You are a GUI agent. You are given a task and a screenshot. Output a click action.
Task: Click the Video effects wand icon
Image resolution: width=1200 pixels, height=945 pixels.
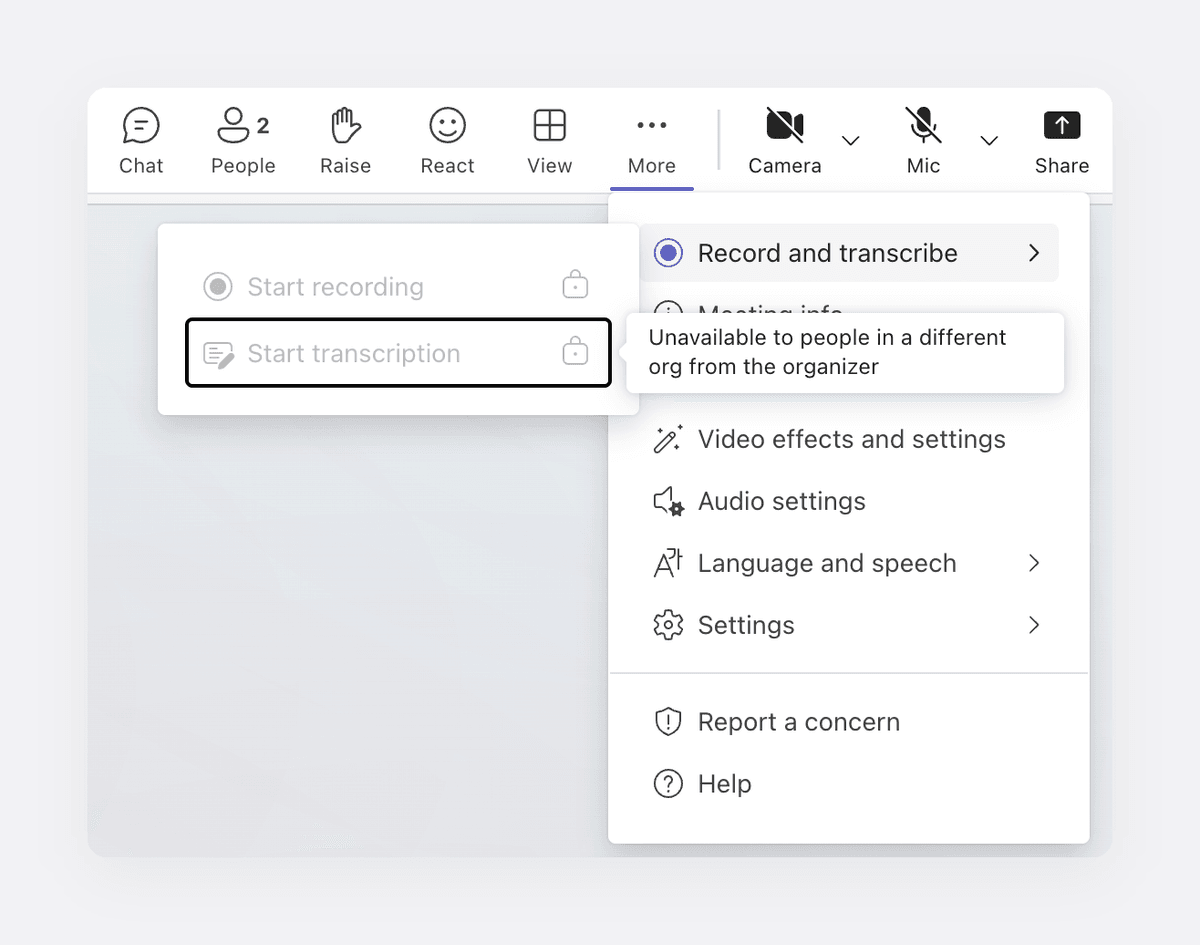coord(668,439)
